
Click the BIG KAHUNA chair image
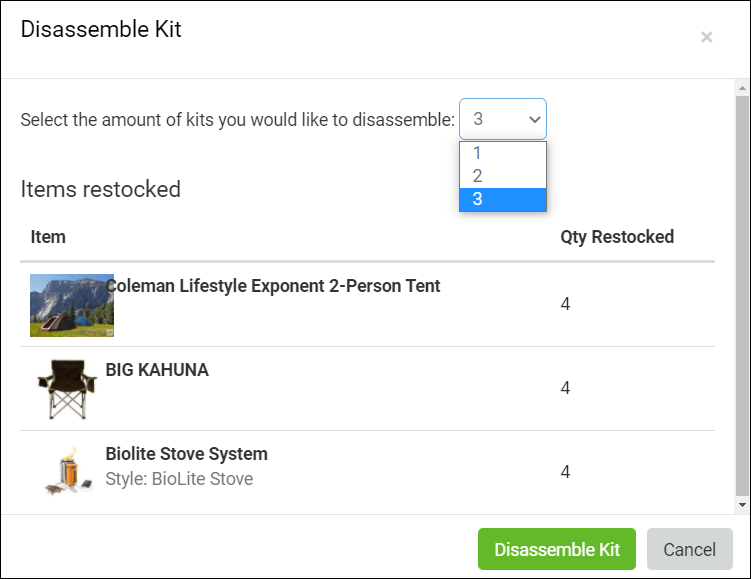(67, 388)
